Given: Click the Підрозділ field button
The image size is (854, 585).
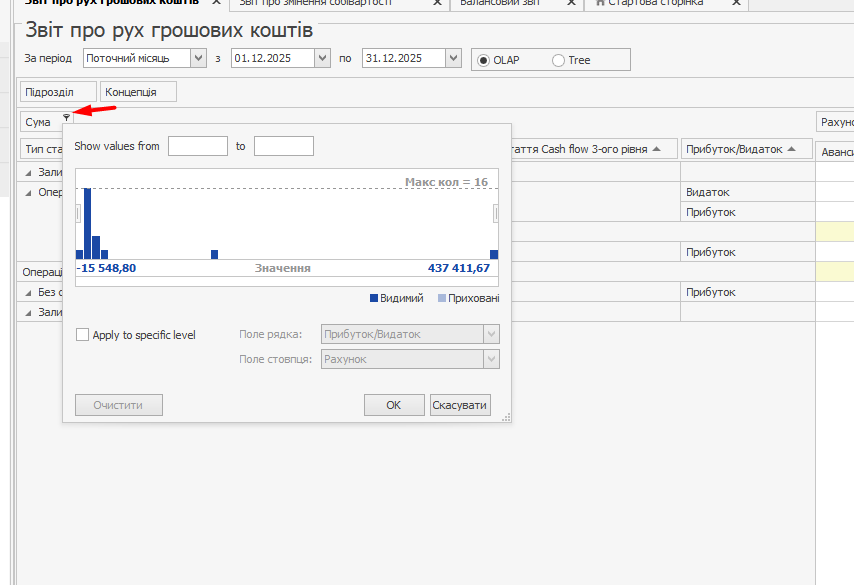Looking at the screenshot, I should pyautogui.click(x=49, y=92).
